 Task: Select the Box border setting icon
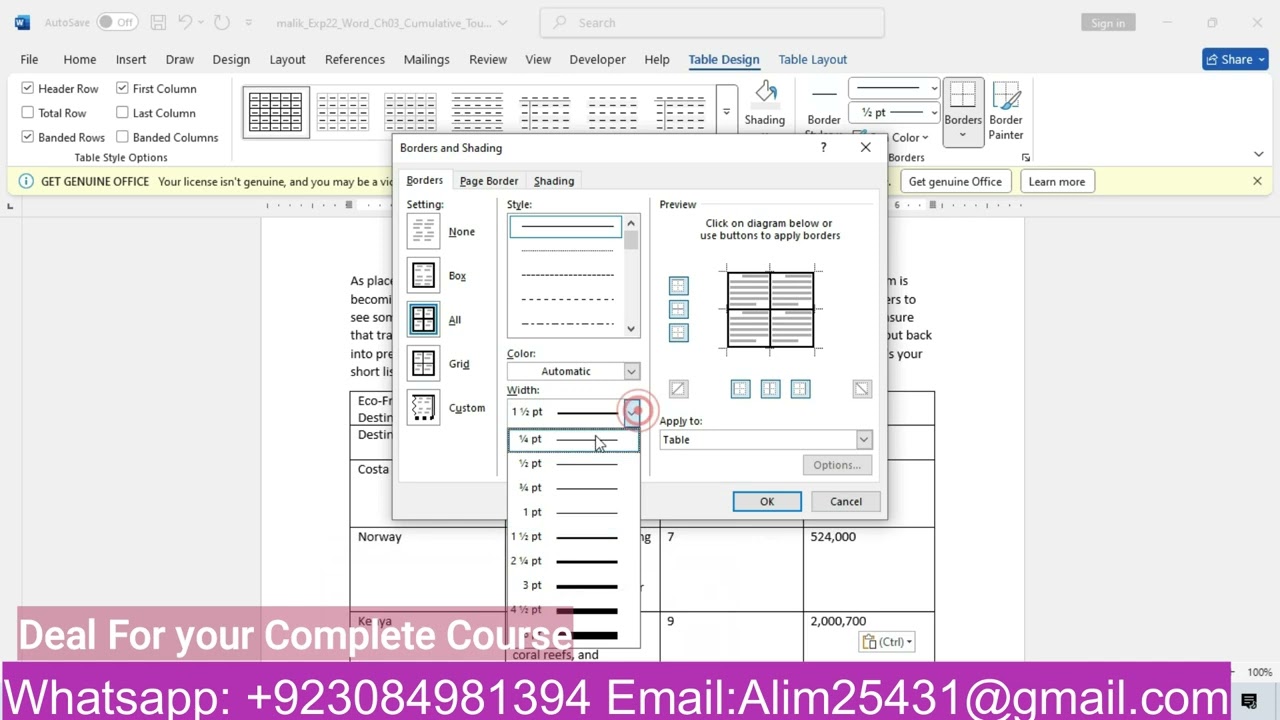tap(423, 275)
